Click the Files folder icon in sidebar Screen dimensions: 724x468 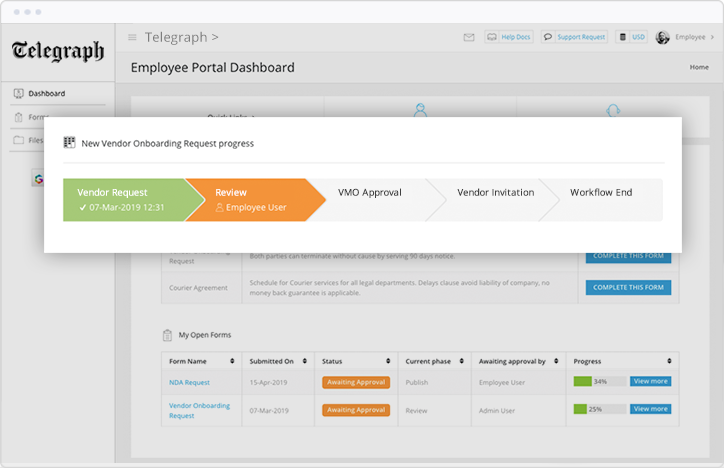click(x=19, y=140)
